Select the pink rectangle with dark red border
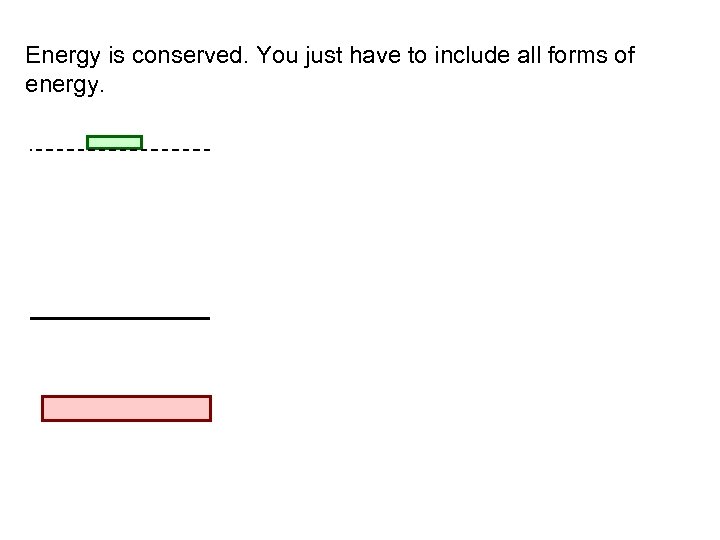Image resolution: width=720 pixels, height=540 pixels. pyautogui.click(x=126, y=409)
